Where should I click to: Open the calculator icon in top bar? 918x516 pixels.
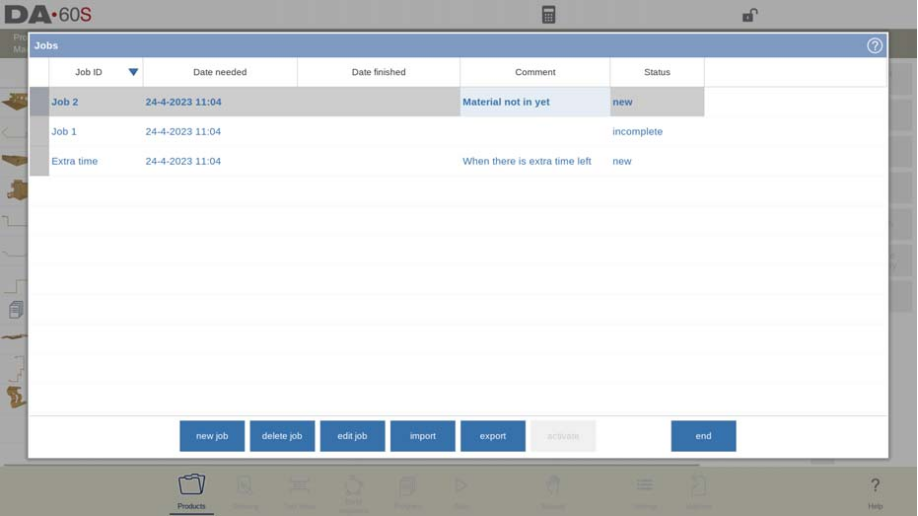tap(548, 15)
